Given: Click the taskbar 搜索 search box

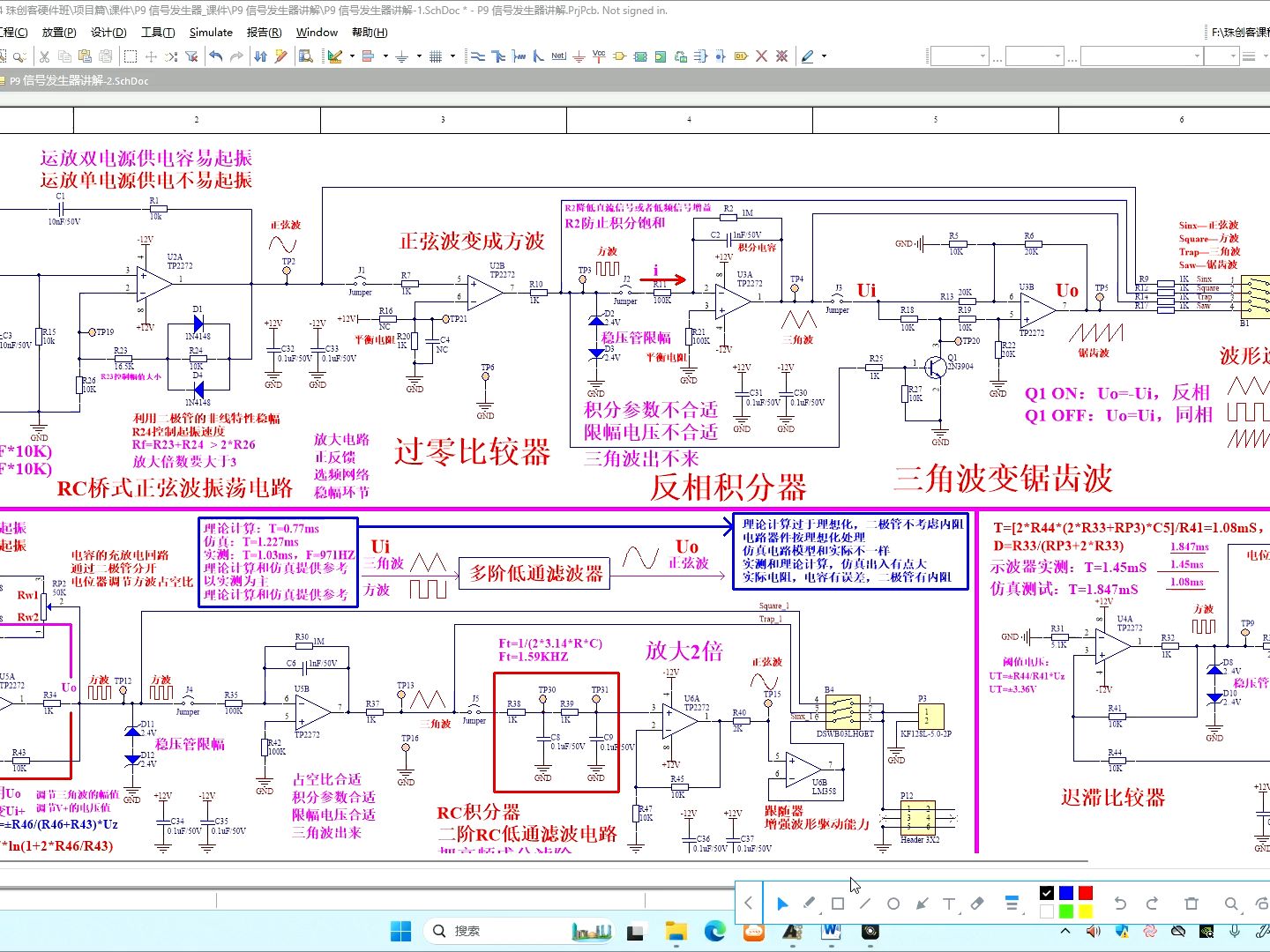Looking at the screenshot, I should 520,931.
